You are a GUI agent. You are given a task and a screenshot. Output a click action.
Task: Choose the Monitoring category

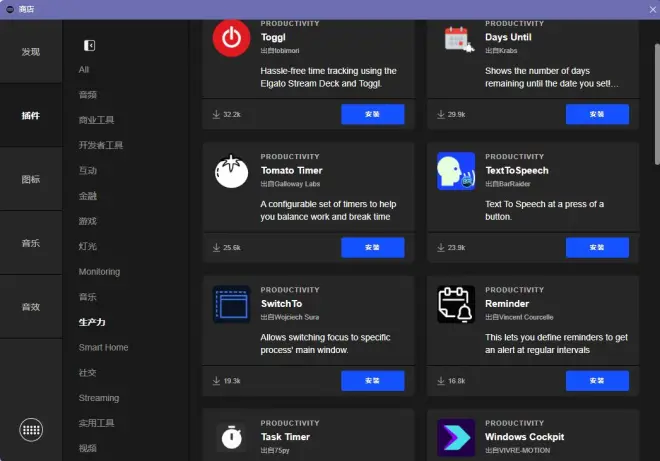[x=99, y=272]
